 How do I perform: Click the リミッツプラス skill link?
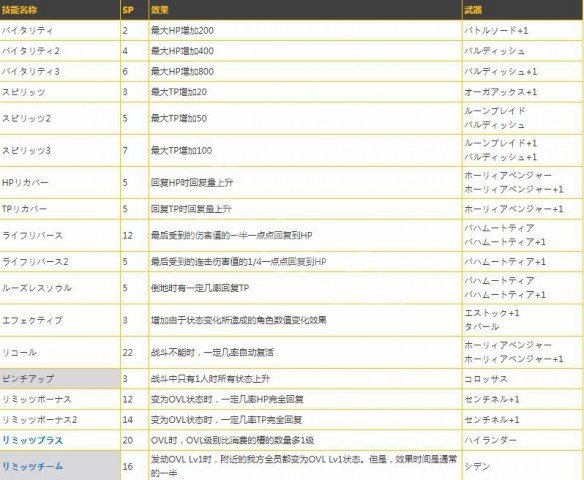tap(32, 440)
